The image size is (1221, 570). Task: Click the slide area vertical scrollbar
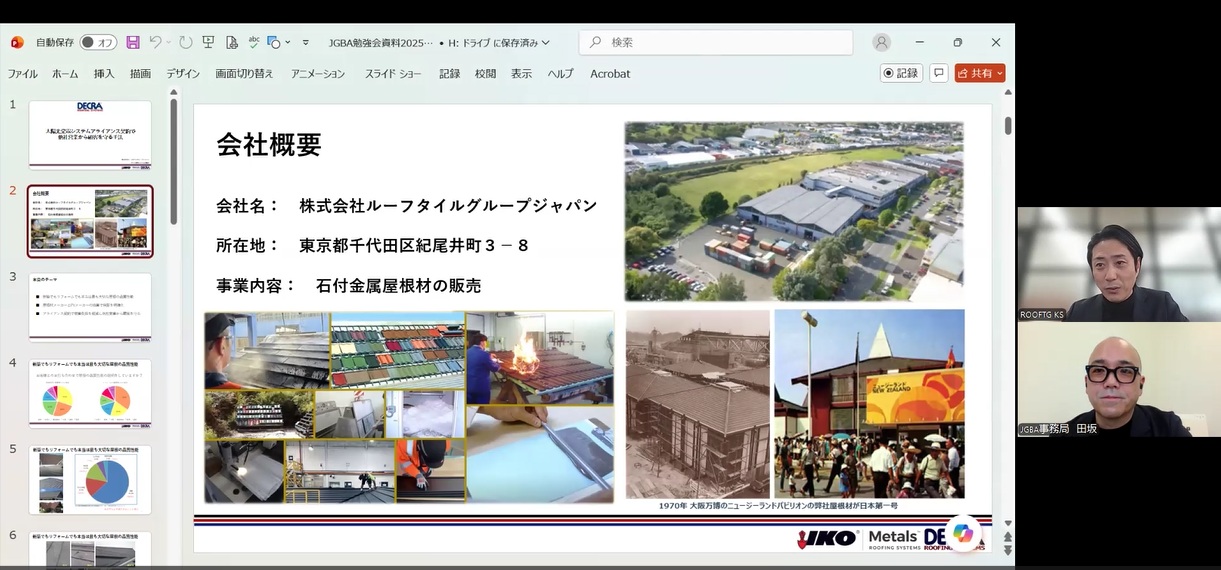click(x=1007, y=300)
